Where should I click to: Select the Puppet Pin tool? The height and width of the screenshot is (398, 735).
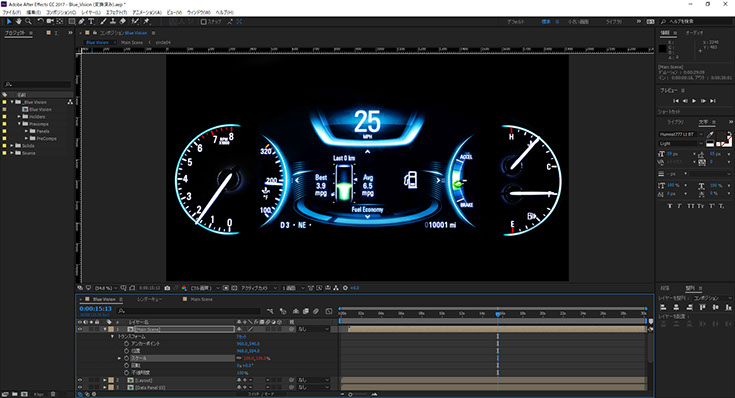tap(146, 22)
